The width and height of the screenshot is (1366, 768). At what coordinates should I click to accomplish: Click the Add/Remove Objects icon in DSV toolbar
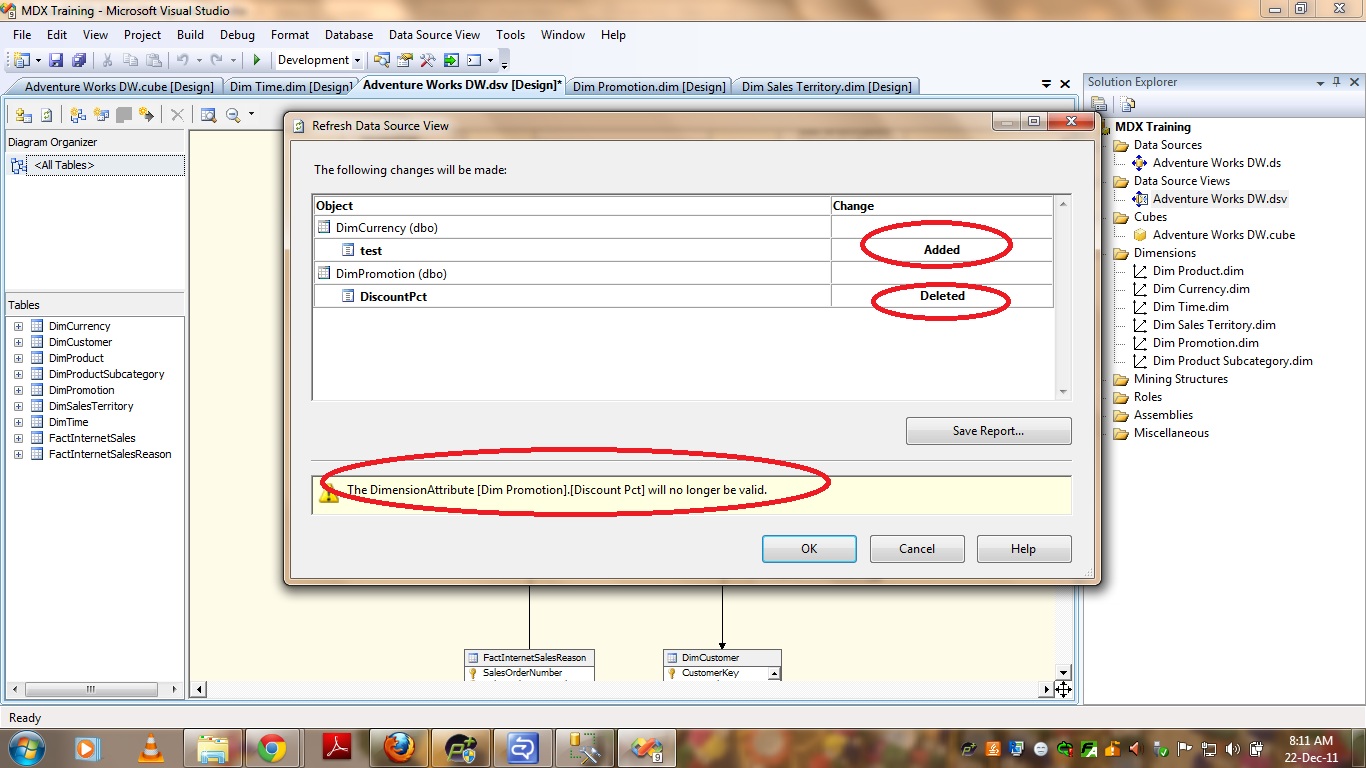pos(23,115)
